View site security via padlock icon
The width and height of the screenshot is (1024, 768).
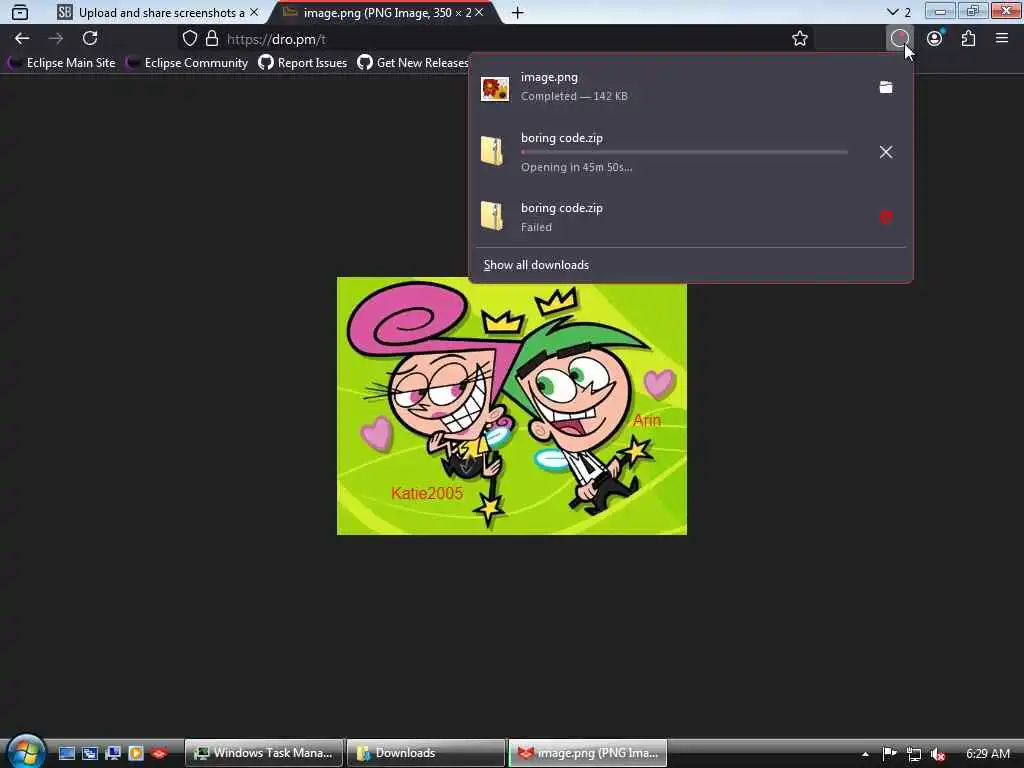click(212, 39)
